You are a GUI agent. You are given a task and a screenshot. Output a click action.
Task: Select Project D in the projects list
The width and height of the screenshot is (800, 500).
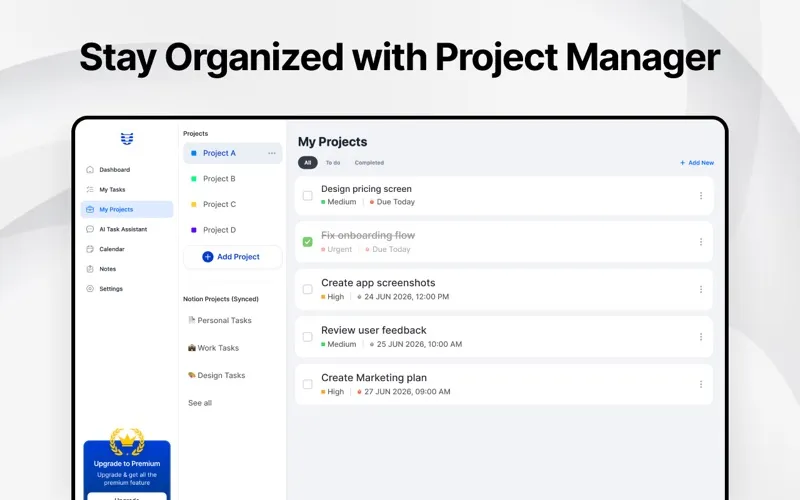233,230
